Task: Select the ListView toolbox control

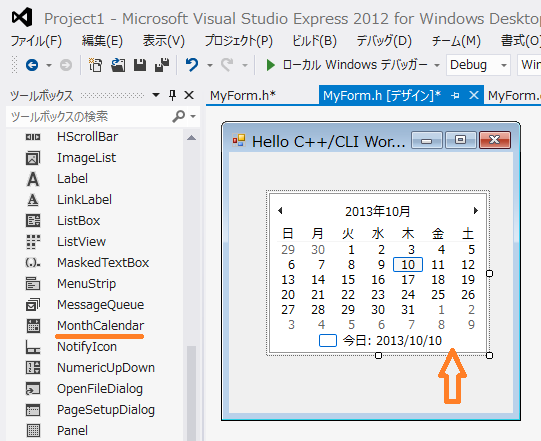Action: coord(81,242)
